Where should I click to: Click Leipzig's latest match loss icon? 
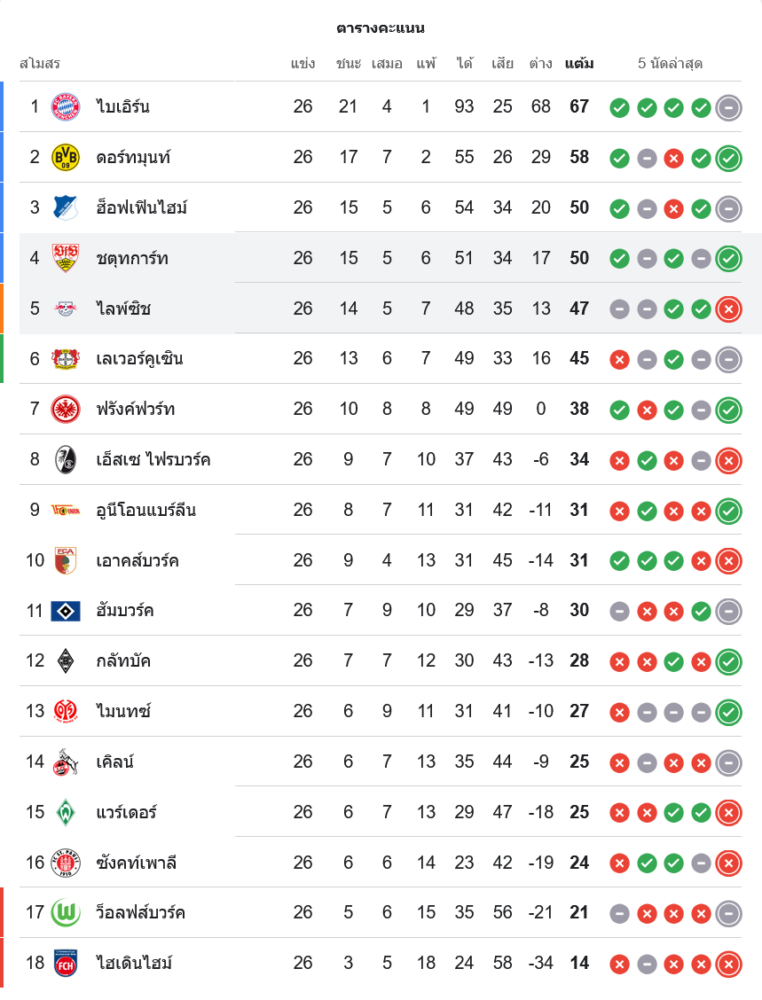(729, 309)
